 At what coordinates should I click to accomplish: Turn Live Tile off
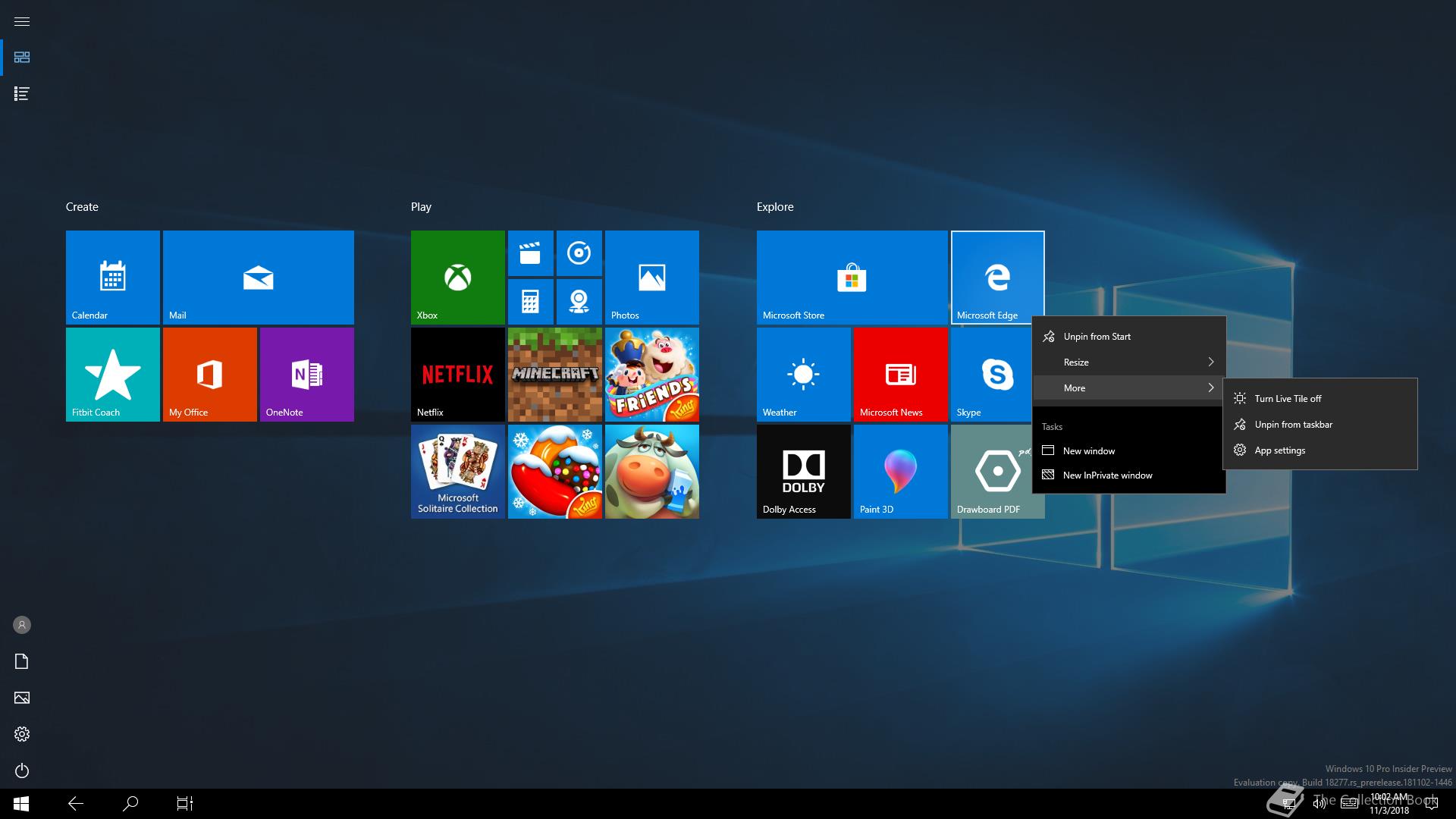pyautogui.click(x=1287, y=399)
